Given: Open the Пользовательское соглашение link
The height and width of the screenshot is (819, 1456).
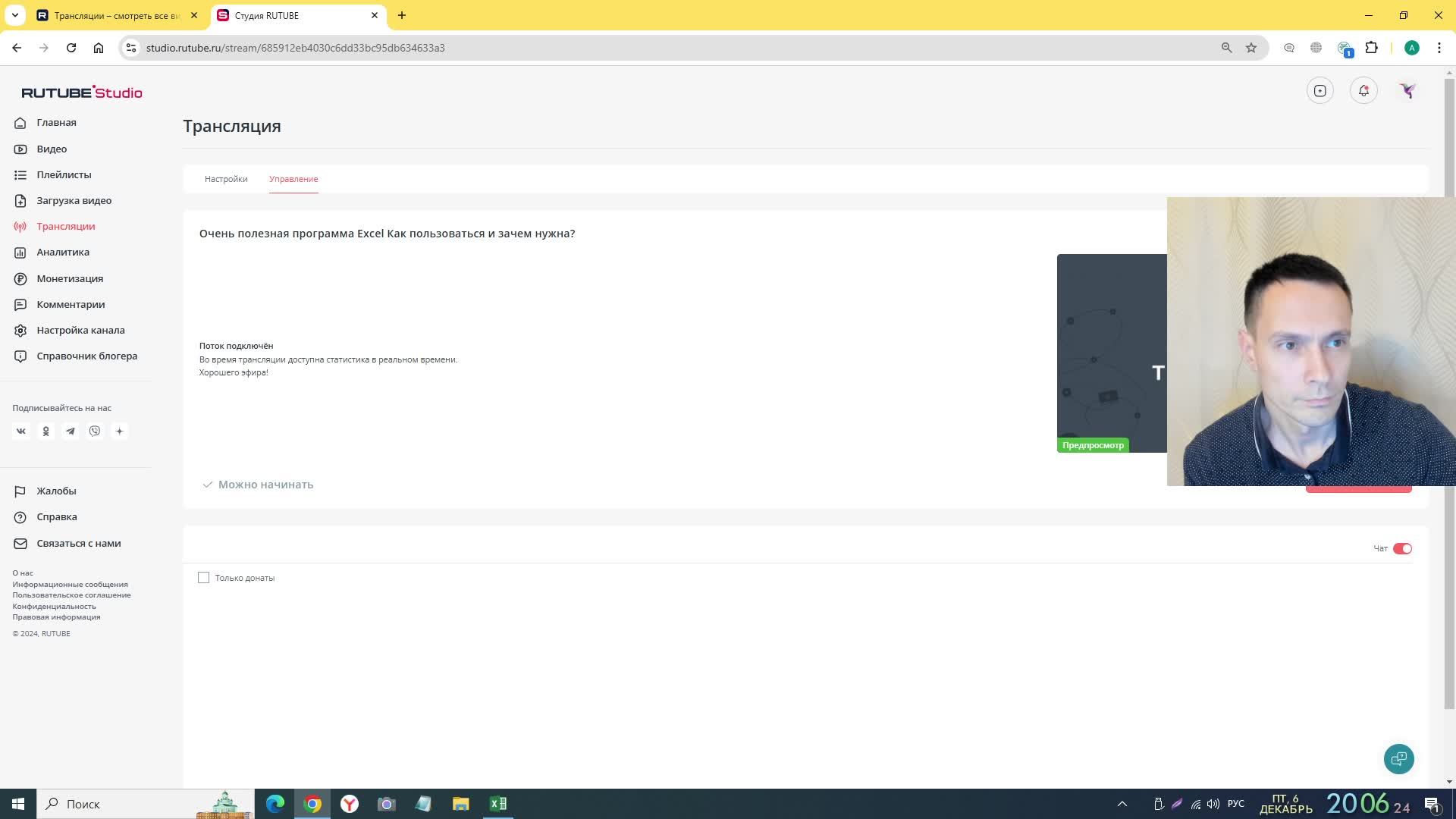Looking at the screenshot, I should point(71,595).
